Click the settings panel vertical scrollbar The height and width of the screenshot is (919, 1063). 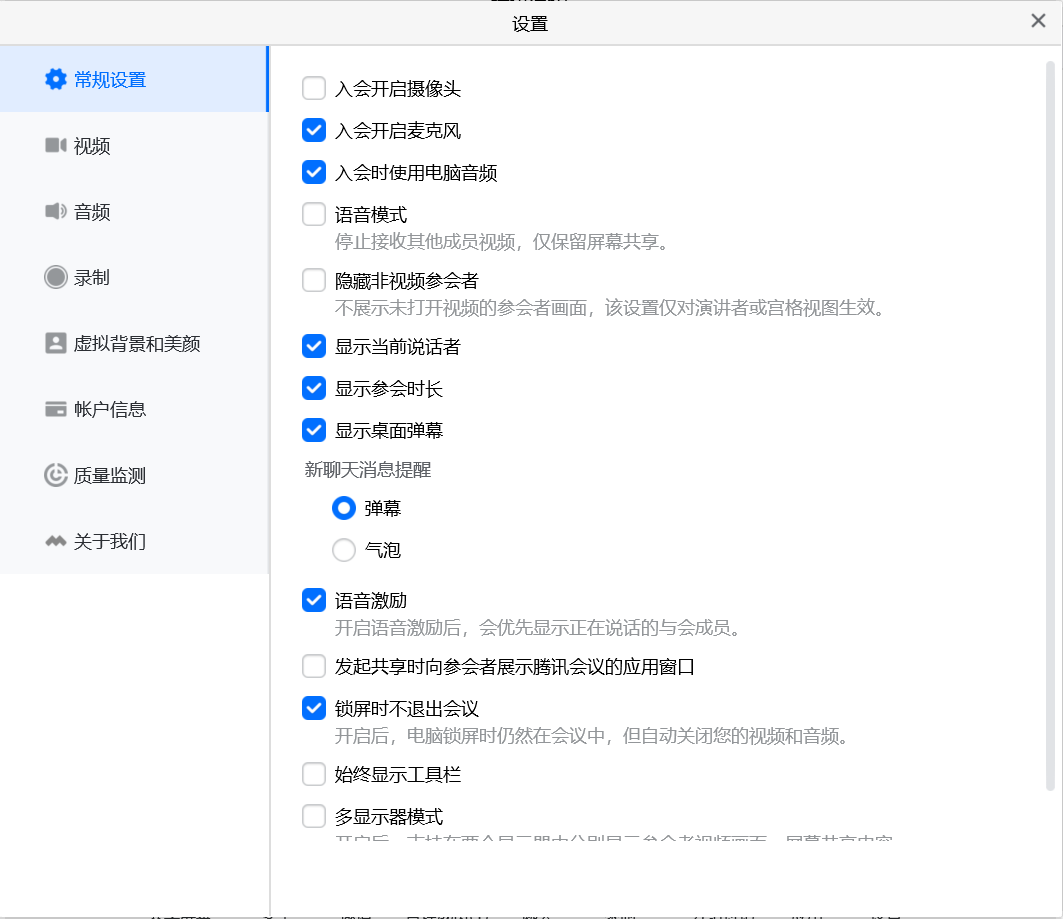coord(1050,426)
